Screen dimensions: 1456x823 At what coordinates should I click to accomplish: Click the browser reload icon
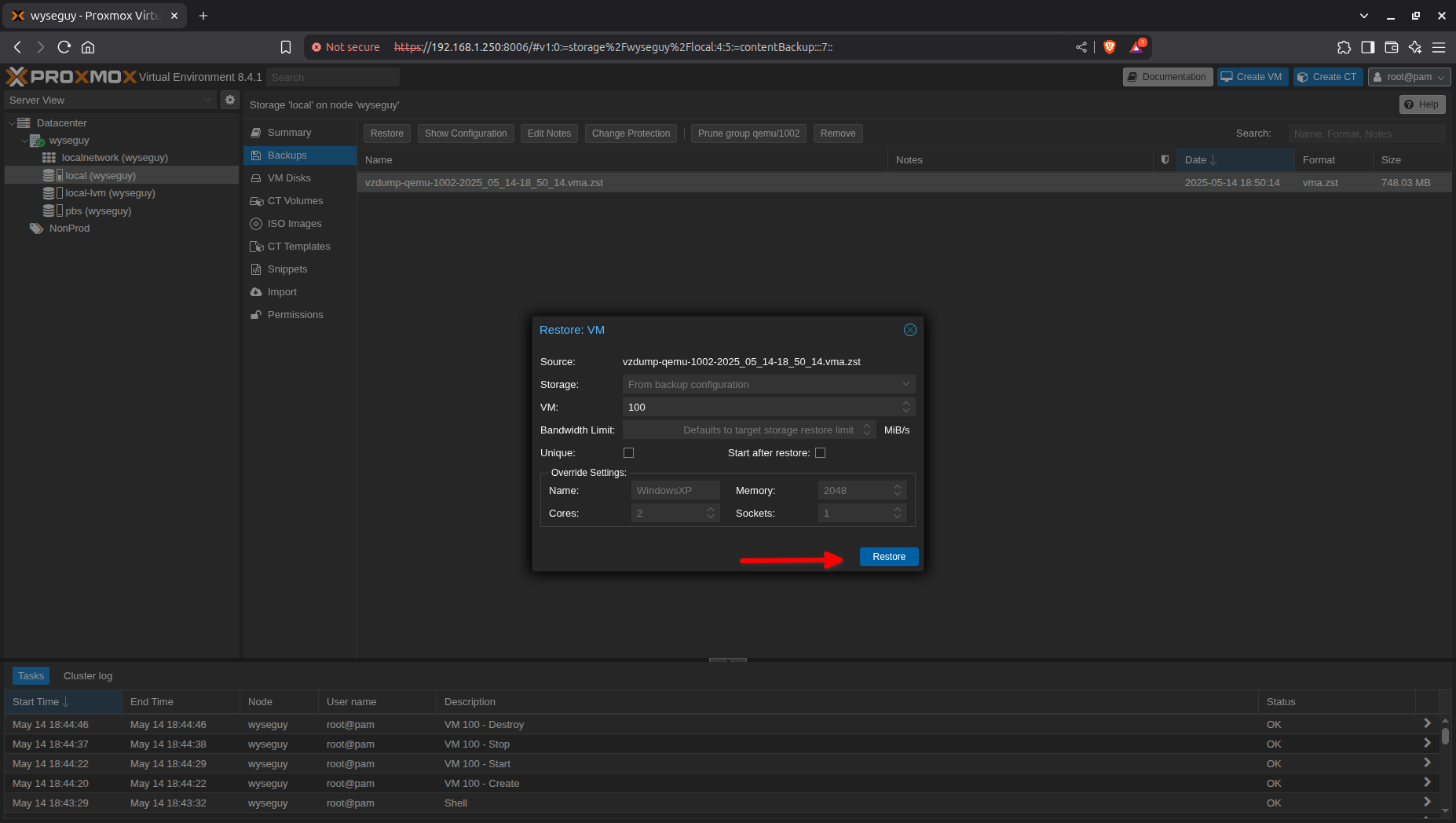click(x=64, y=47)
